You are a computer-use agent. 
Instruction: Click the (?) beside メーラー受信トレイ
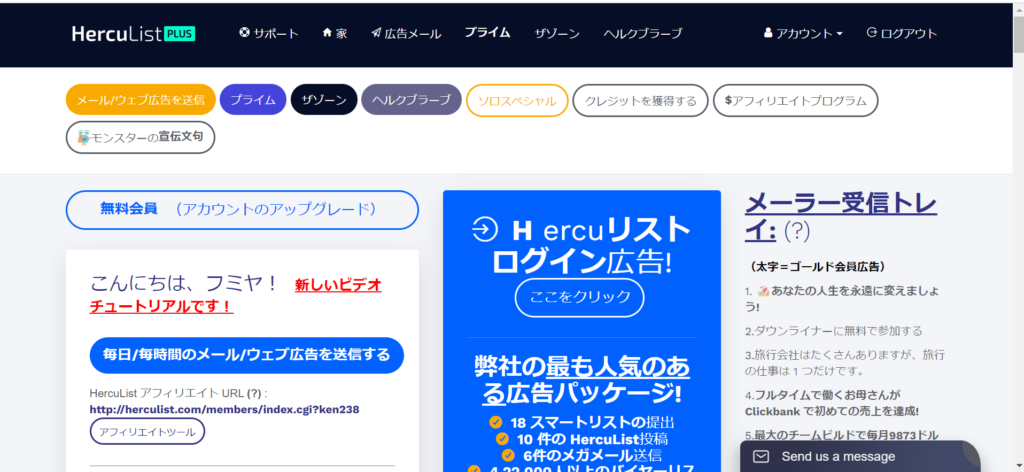tap(796, 230)
